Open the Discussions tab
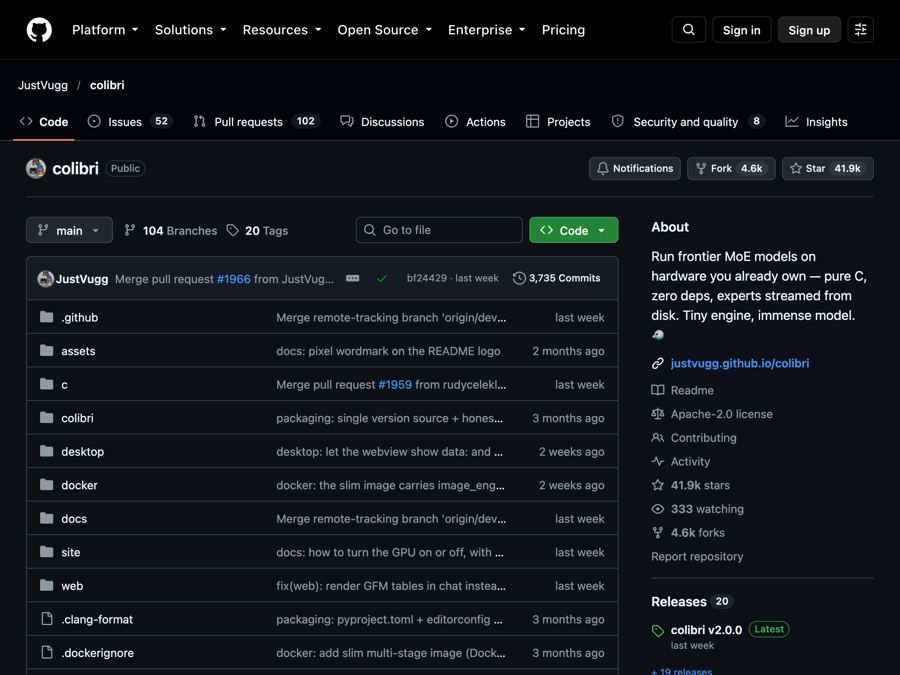900x675 pixels. [x=382, y=122]
